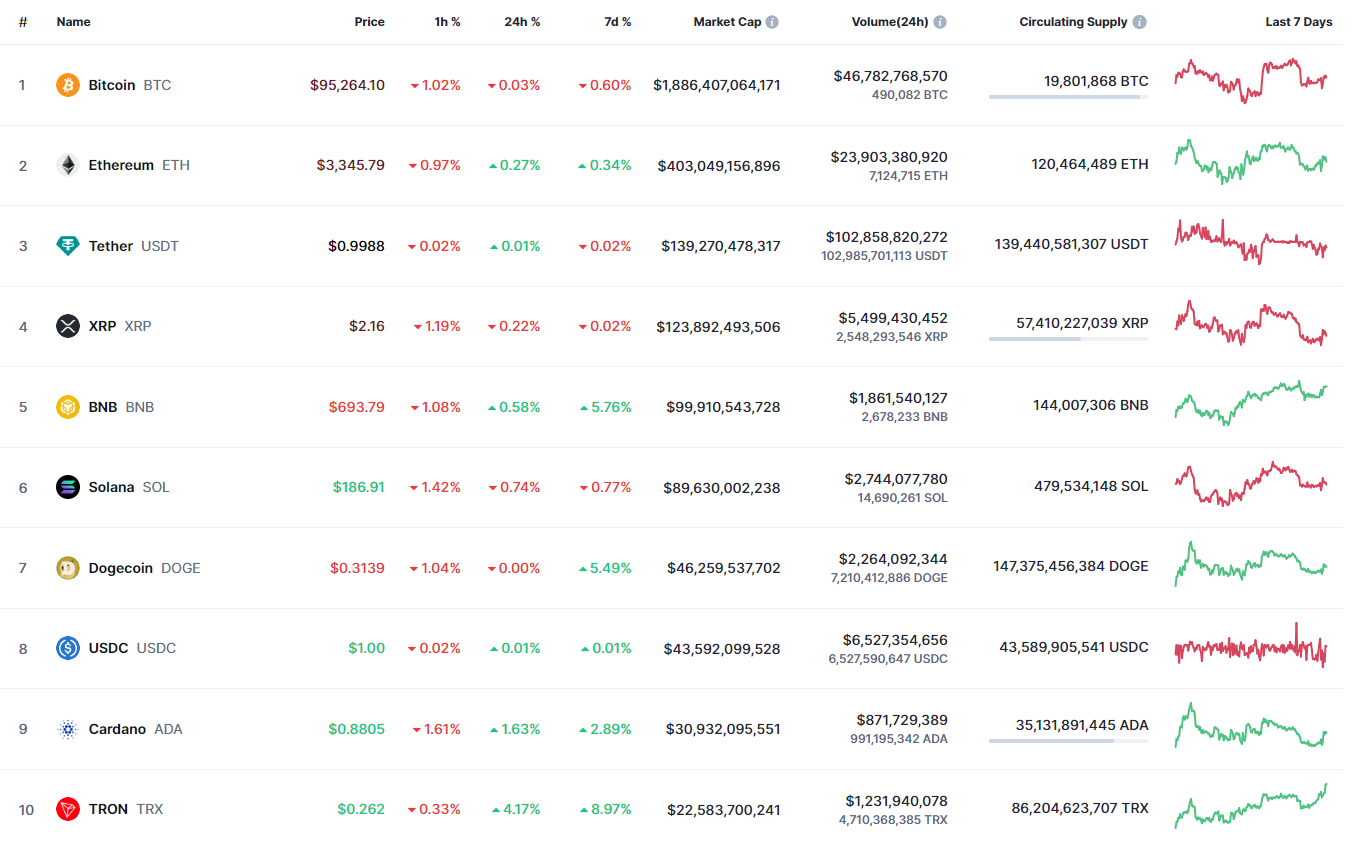Viewport: 1357px width, 845px height.
Task: Sort table by Price column header
Action: pos(369,22)
